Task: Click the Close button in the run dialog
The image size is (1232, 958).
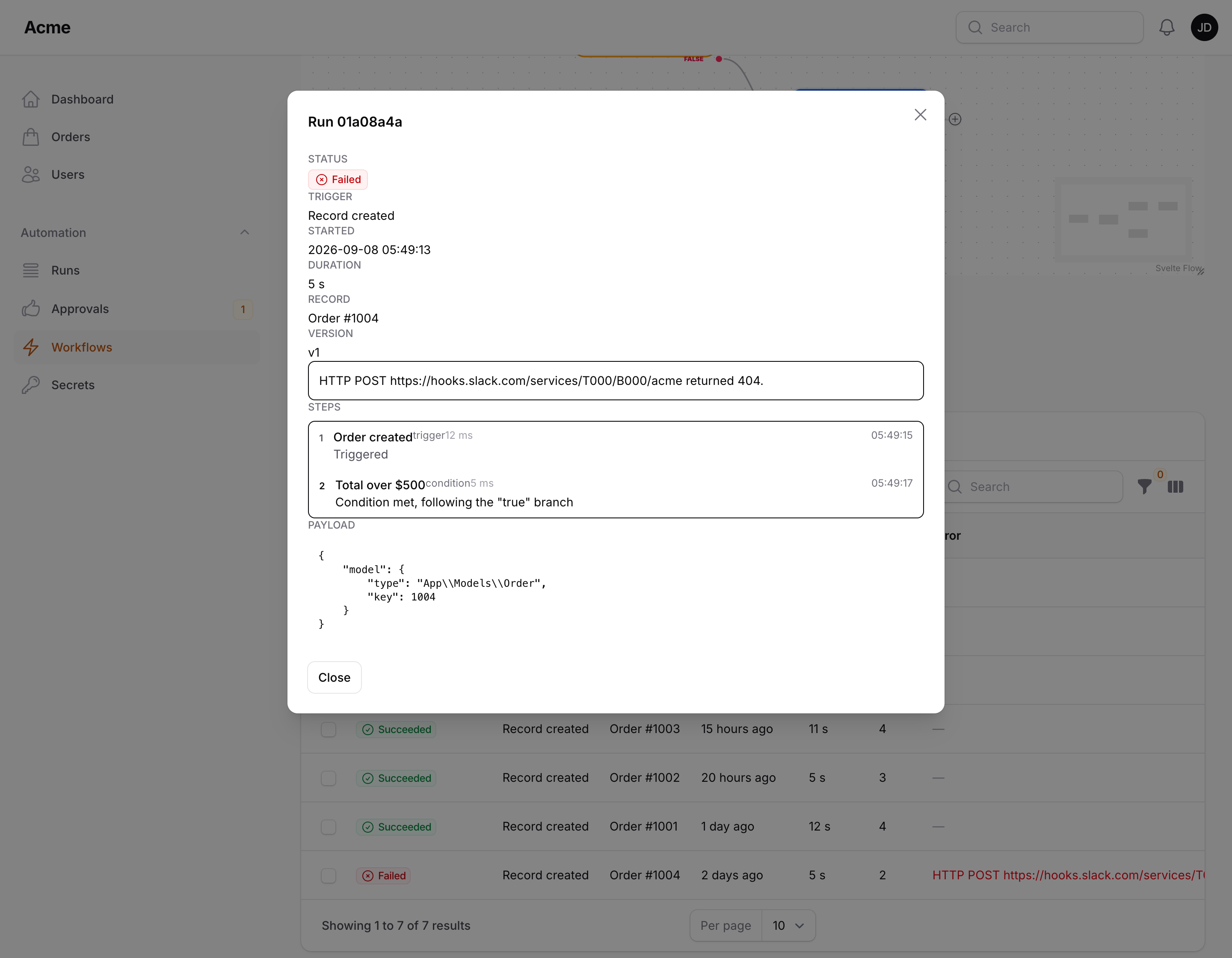Action: (334, 677)
